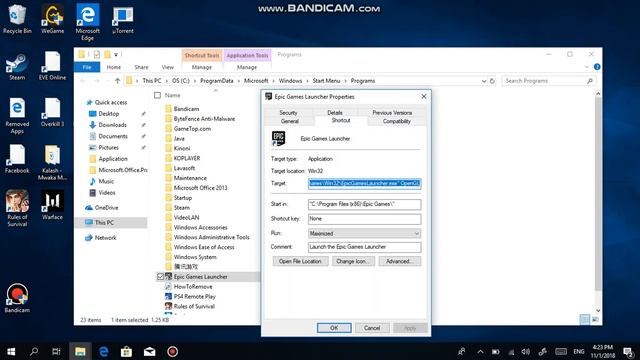This screenshot has height=360, width=640.
Task: Switch to the Security tab
Action: (288, 112)
